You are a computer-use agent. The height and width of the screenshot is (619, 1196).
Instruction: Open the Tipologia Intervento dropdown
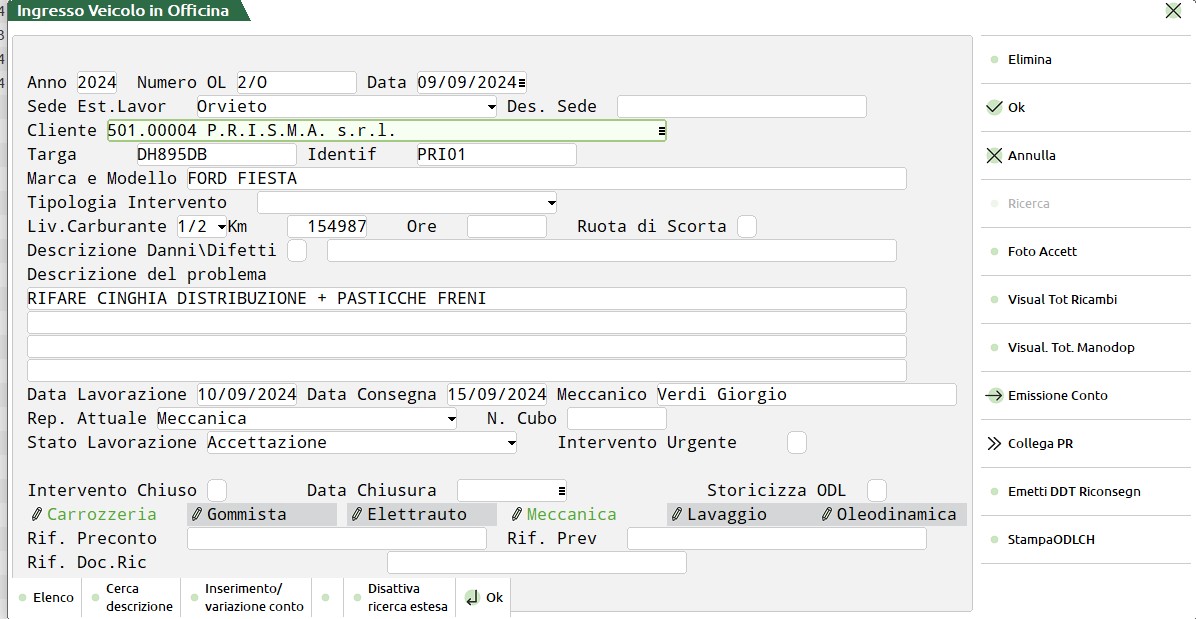point(551,203)
